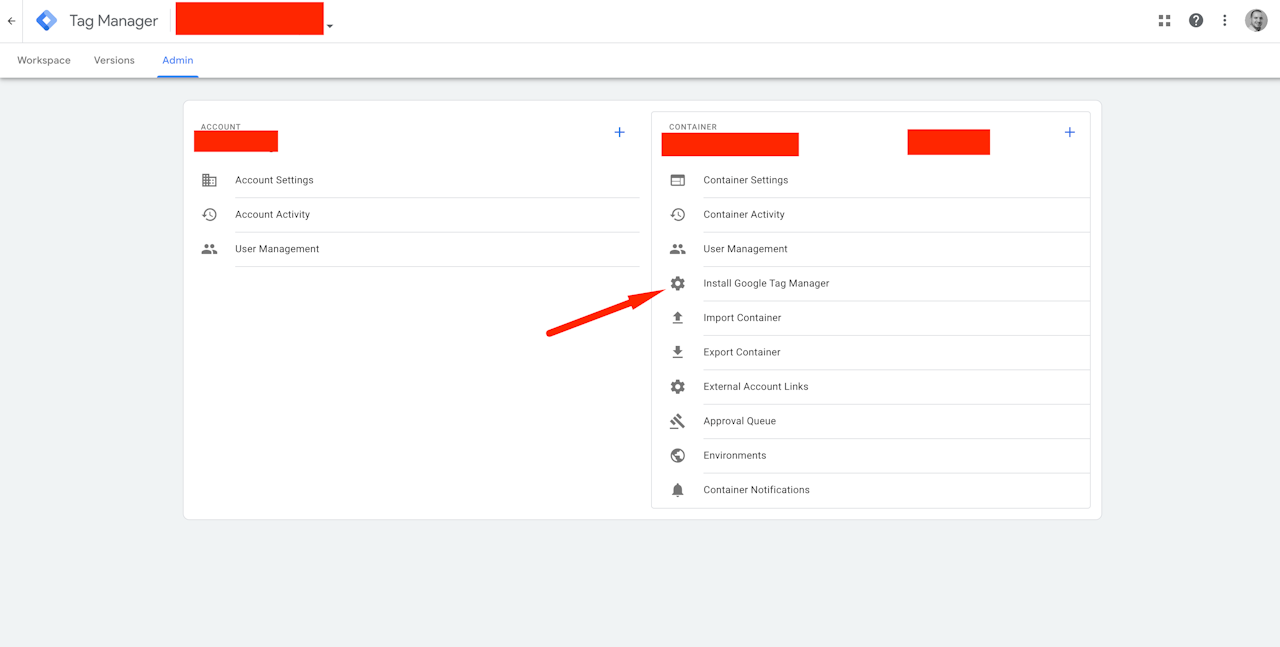Select the Admin tab
This screenshot has height=647, width=1280.
[x=178, y=60]
